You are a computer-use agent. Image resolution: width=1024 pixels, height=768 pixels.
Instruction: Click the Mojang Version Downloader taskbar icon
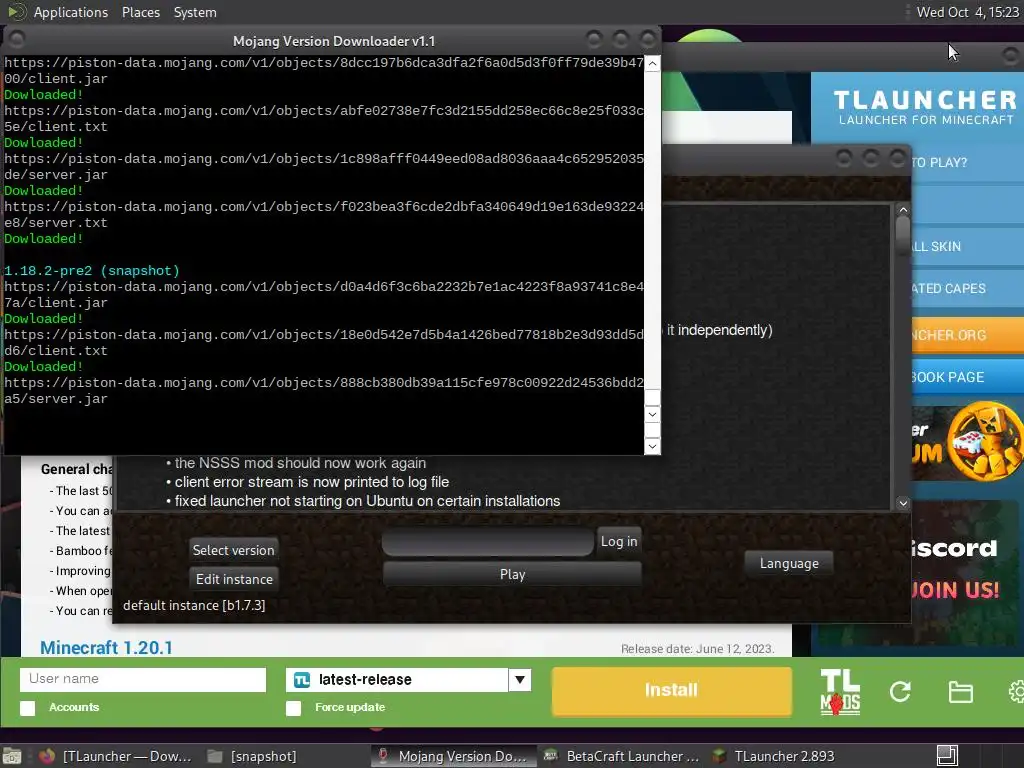click(383, 756)
